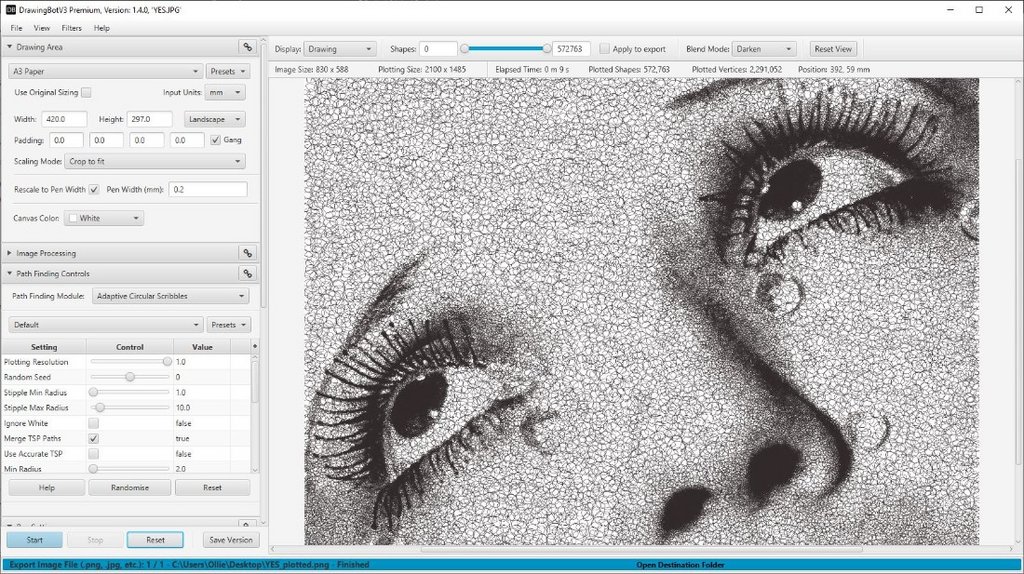Click the Randomise button
Screen dimensions: 1024x574
pos(130,488)
